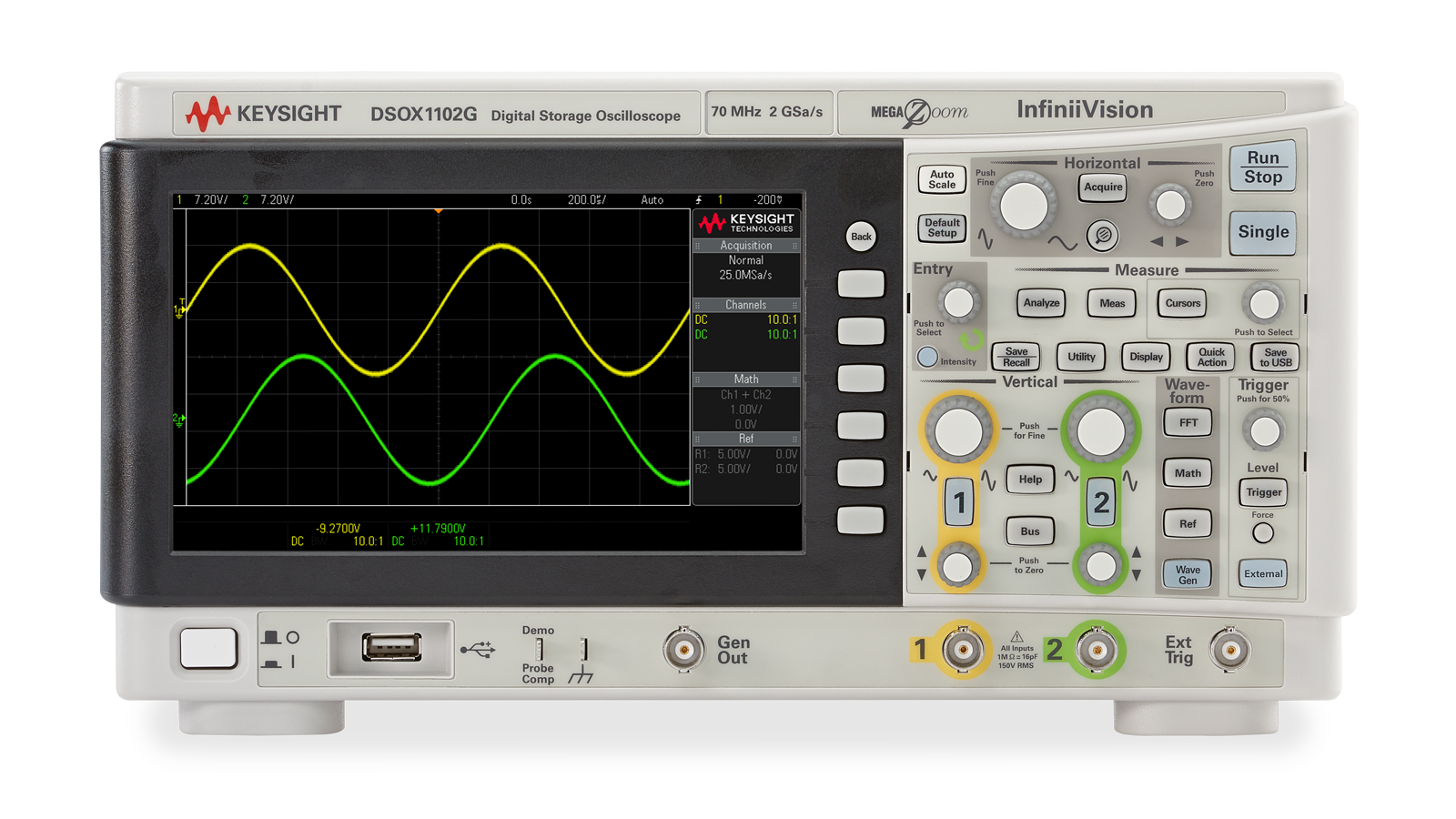Open the Math waveform function

(x=1187, y=472)
